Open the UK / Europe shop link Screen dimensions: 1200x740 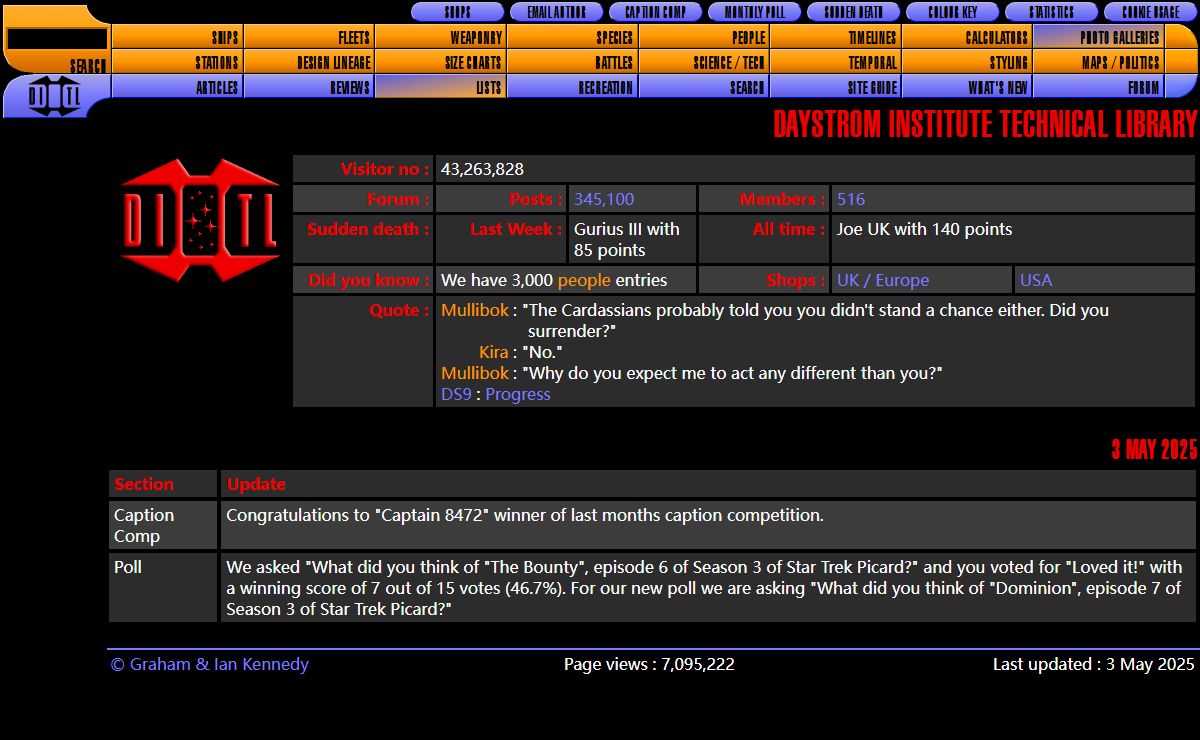[883, 280]
